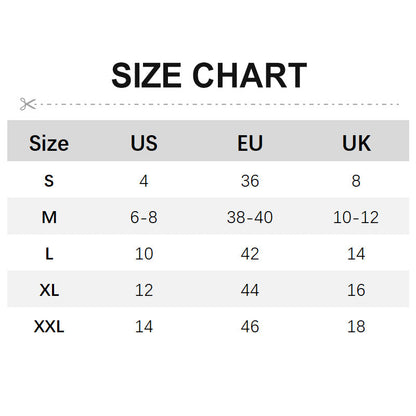Select the EU column header
The width and height of the screenshot is (416, 416).
250,143
